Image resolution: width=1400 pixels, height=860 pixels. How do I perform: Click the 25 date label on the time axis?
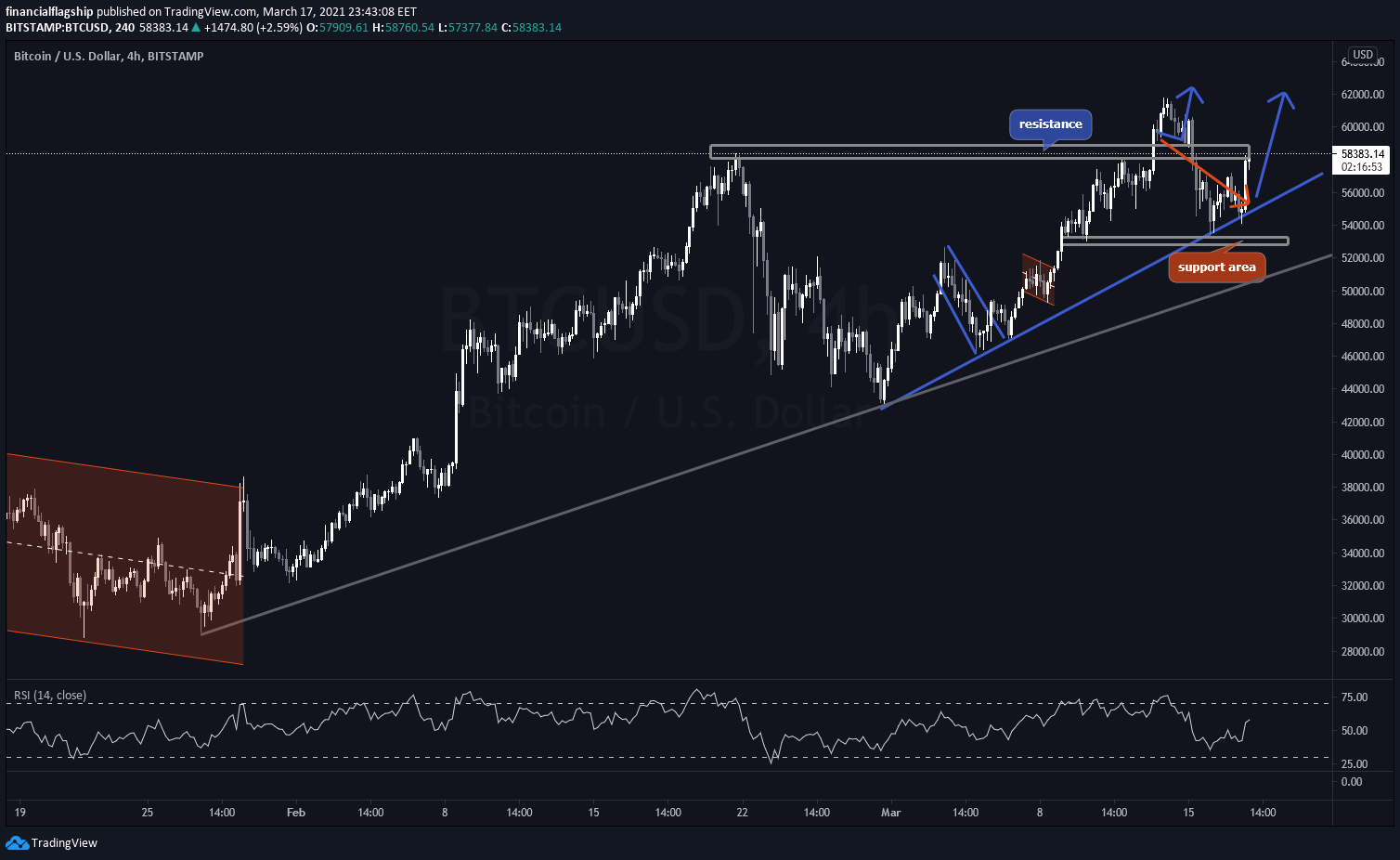tap(148, 813)
